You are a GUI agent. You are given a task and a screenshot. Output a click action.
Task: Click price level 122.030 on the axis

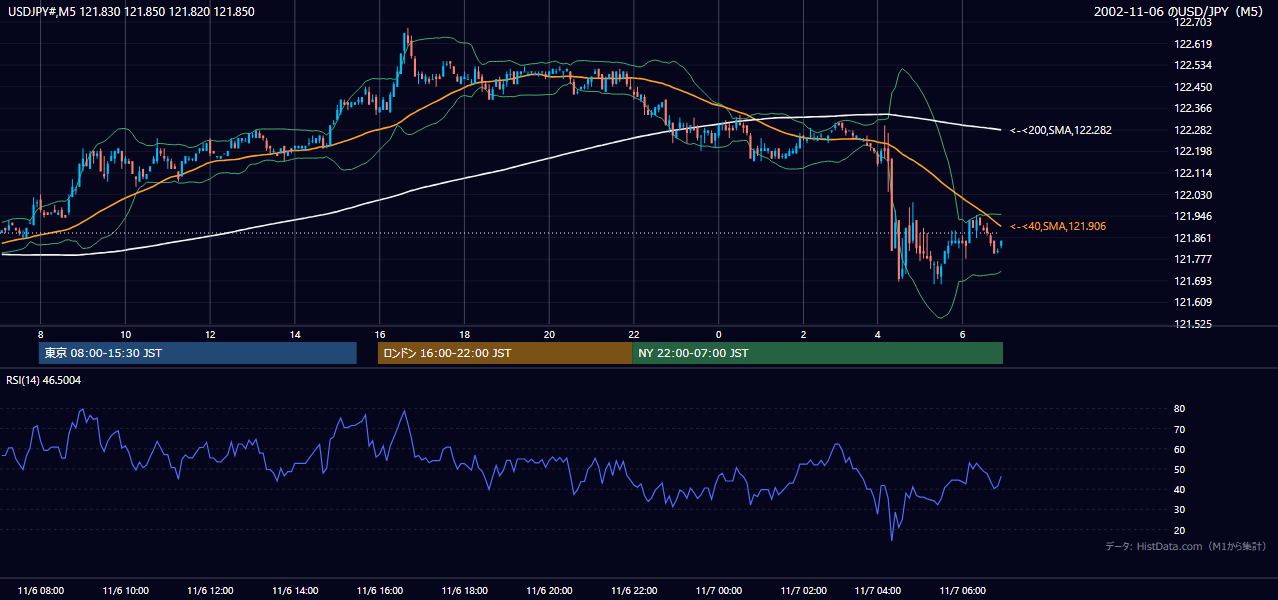pos(1194,195)
